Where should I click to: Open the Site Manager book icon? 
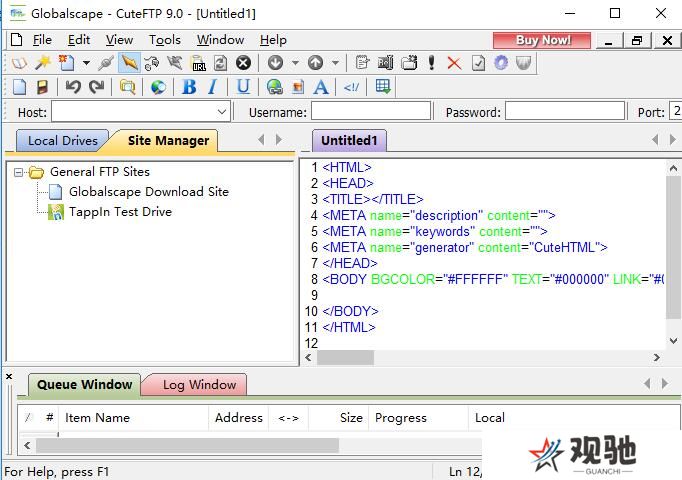coord(19,63)
